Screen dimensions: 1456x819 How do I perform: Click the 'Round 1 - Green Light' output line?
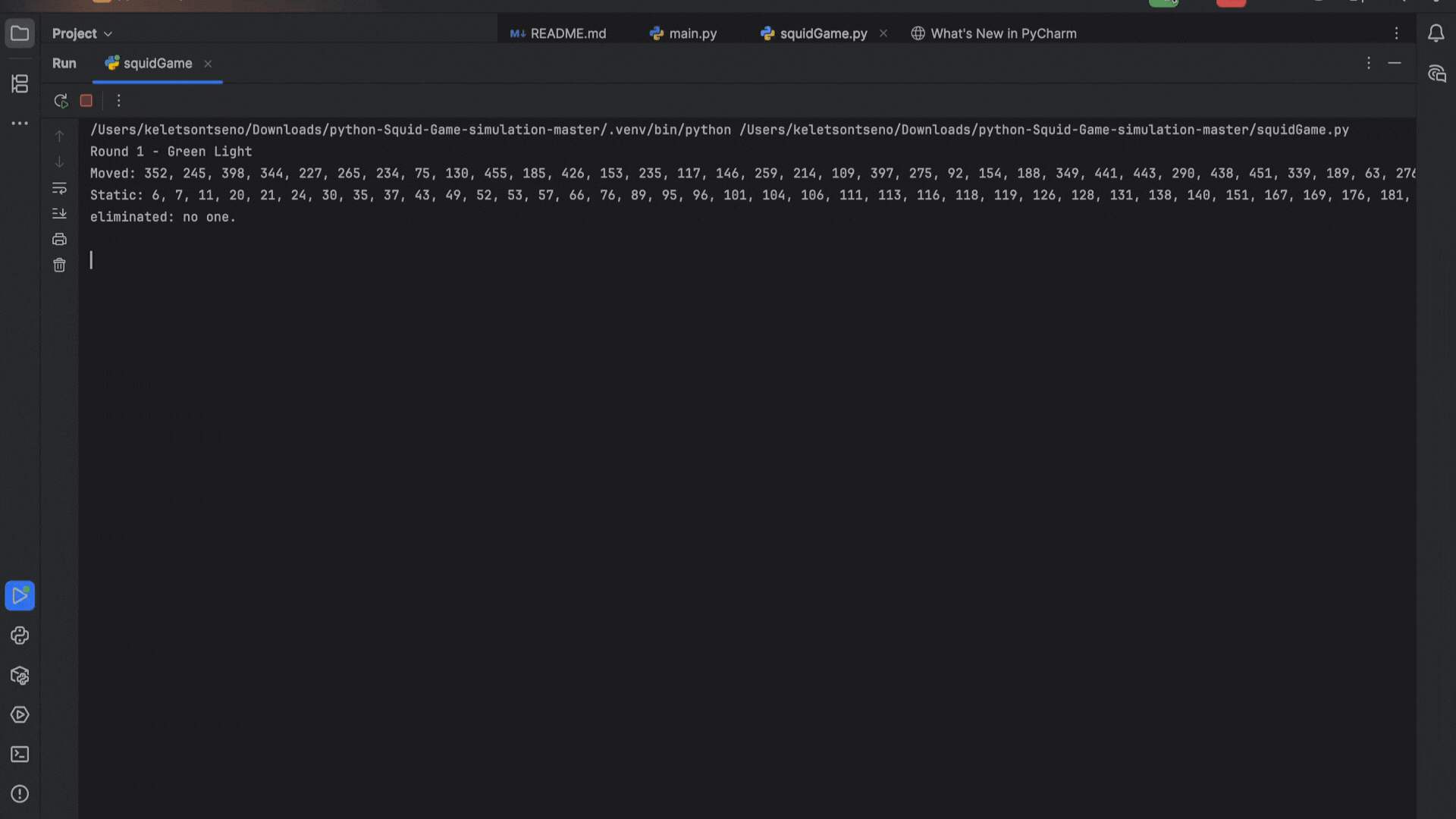[171, 152]
